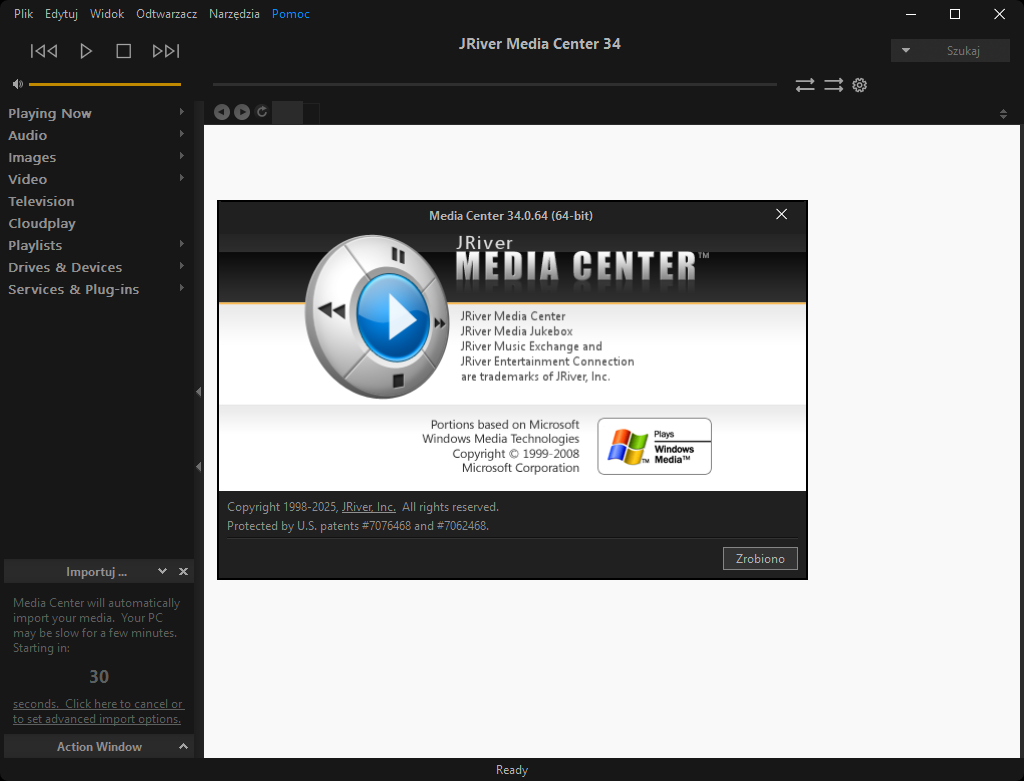Seek using the playback progress bar
Viewport: 1024px width, 781px height.
(494, 84)
